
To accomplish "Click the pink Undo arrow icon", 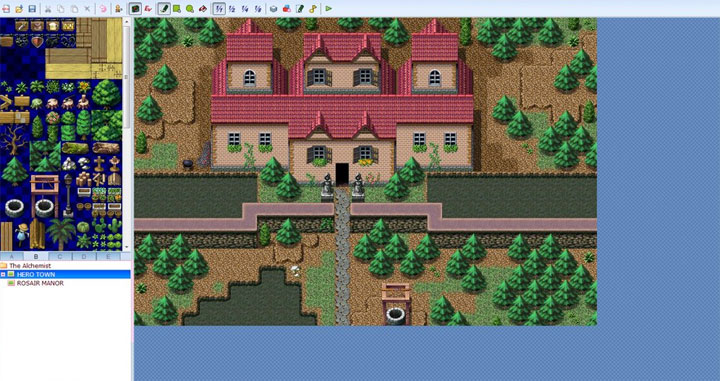I will coord(103,9).
